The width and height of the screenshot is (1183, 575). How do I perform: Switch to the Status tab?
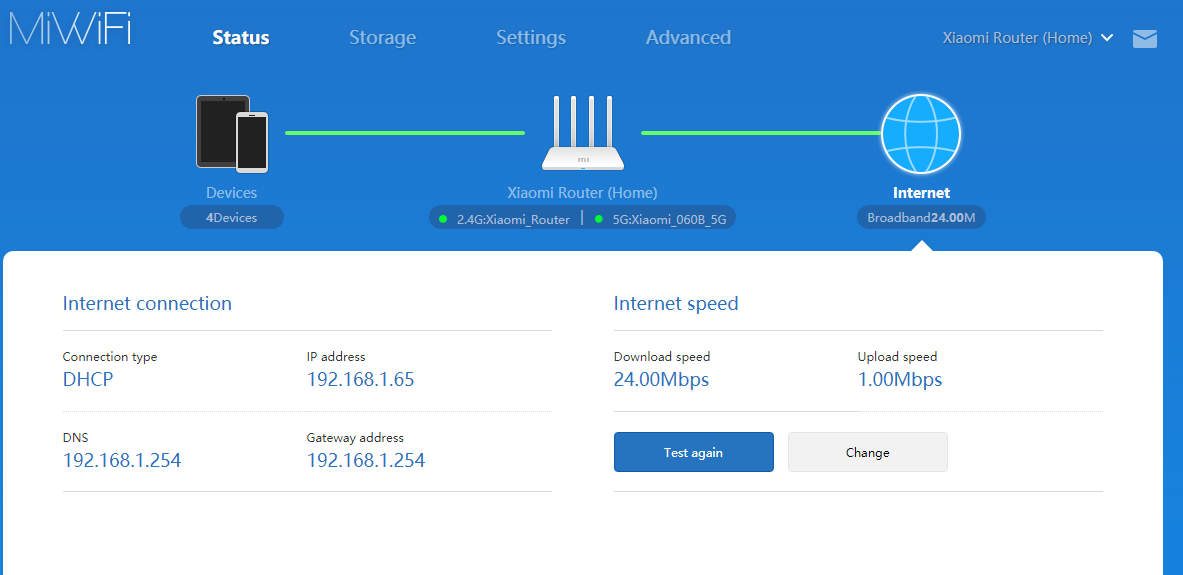pyautogui.click(x=241, y=38)
